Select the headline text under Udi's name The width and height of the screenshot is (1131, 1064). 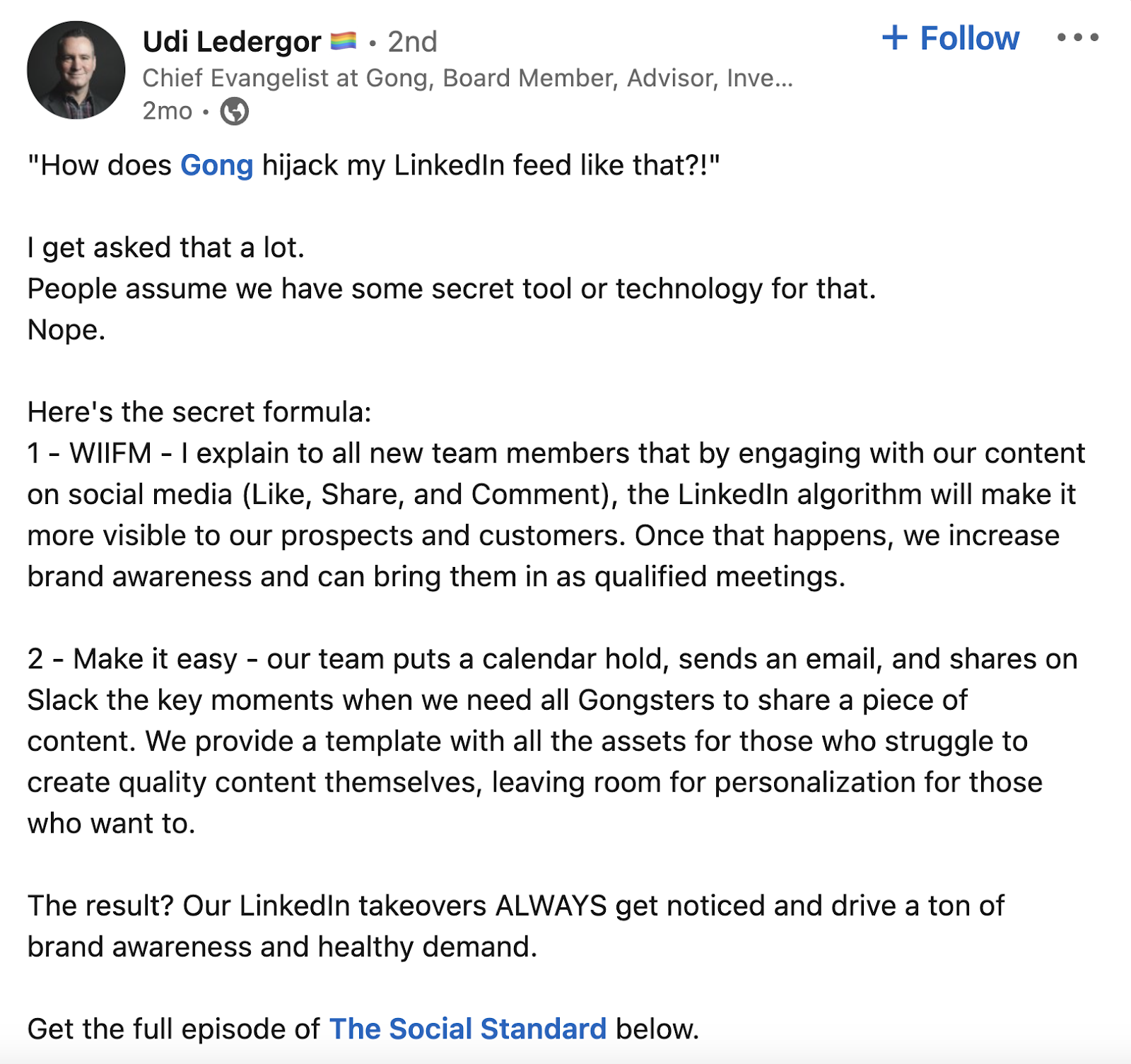click(x=467, y=78)
